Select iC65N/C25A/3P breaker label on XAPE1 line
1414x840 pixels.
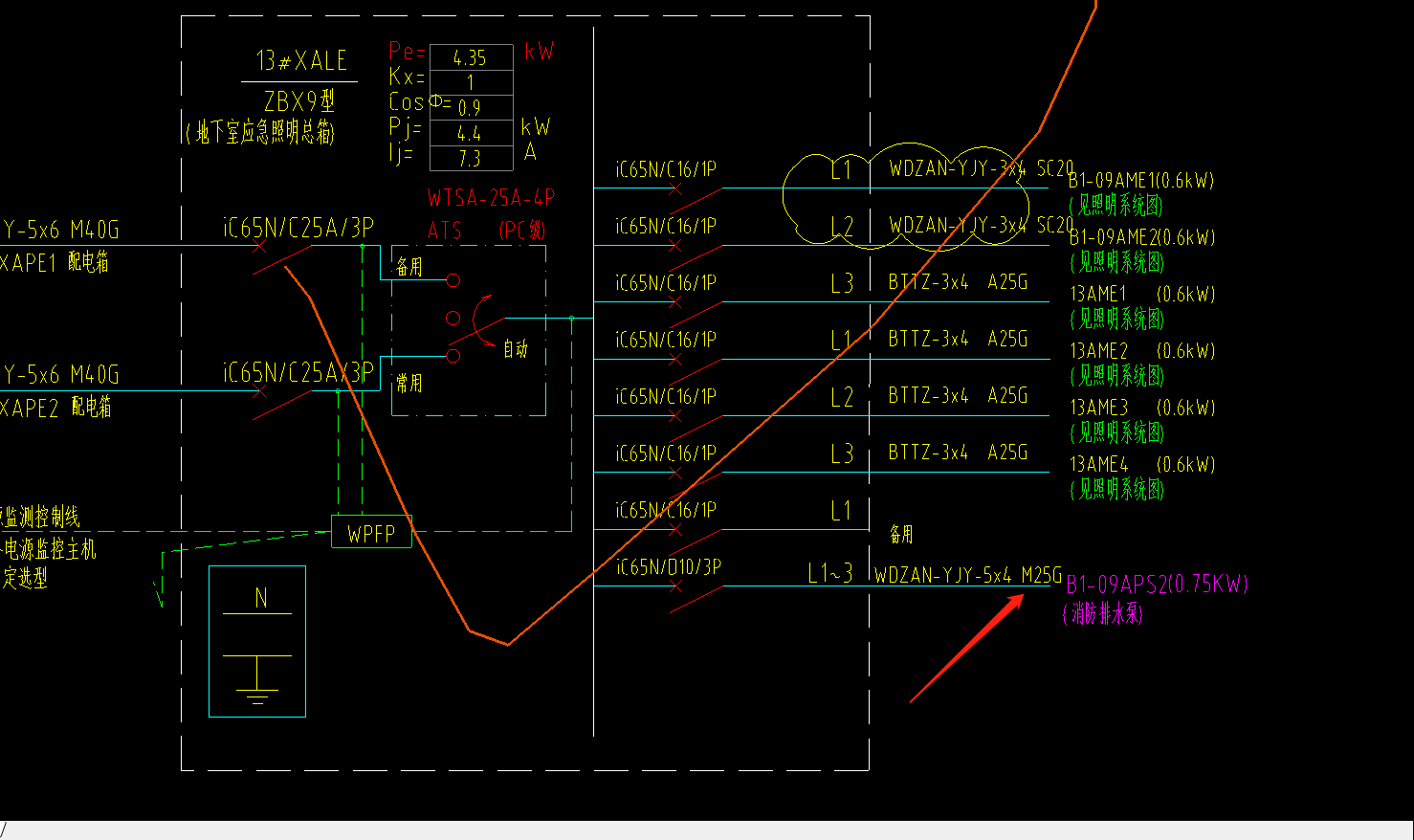[298, 228]
